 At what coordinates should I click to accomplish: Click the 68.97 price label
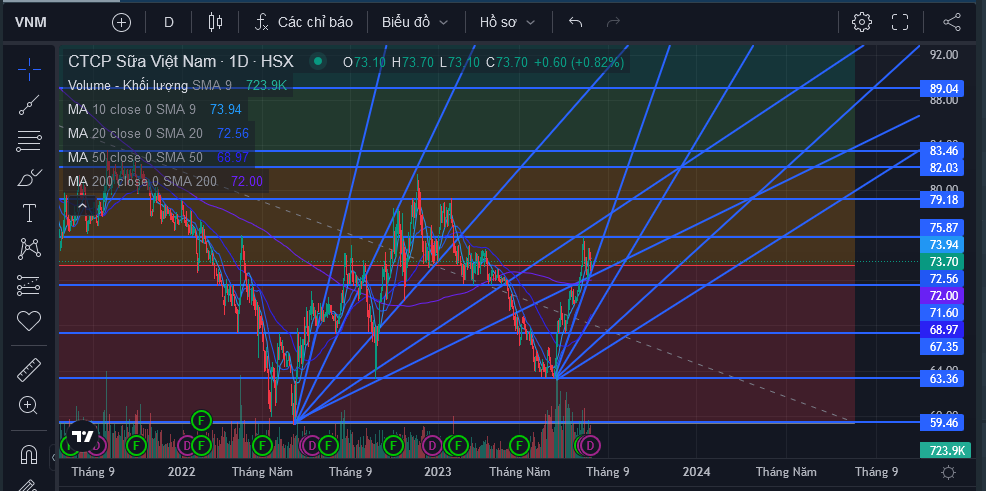(942, 329)
